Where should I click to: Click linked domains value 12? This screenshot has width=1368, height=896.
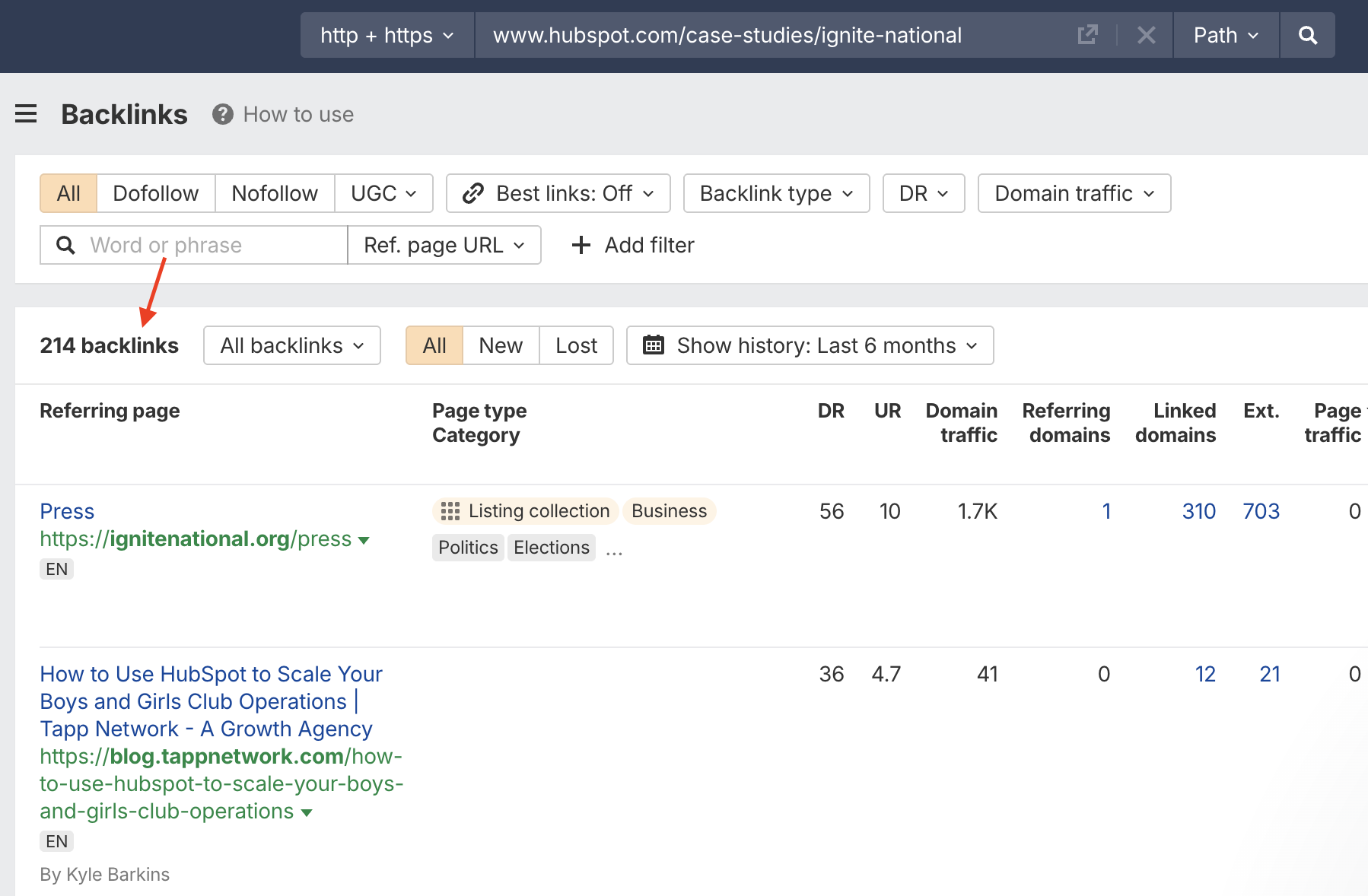click(1205, 674)
